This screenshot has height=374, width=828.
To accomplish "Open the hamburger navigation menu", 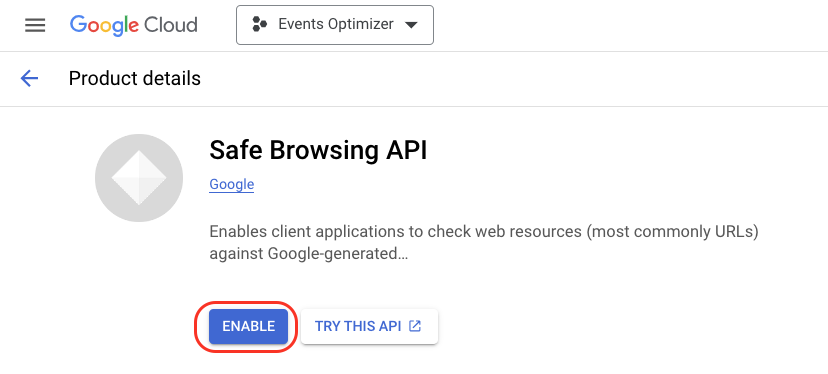I will coord(35,25).
